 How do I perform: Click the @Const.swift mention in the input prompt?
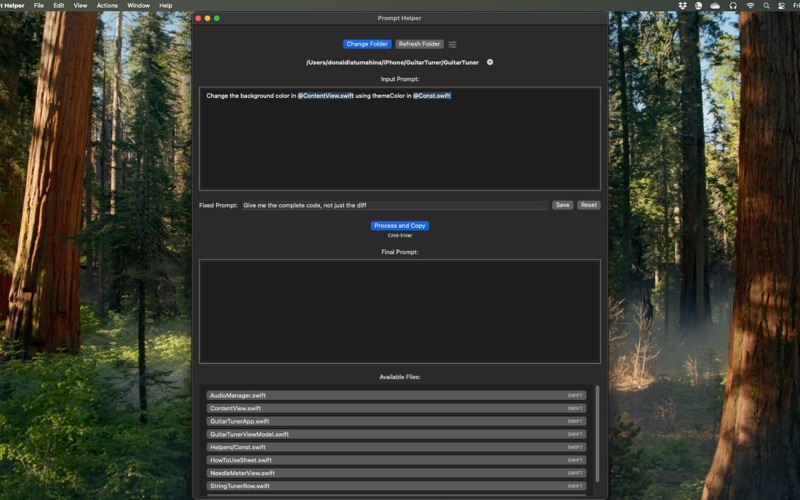[432, 96]
